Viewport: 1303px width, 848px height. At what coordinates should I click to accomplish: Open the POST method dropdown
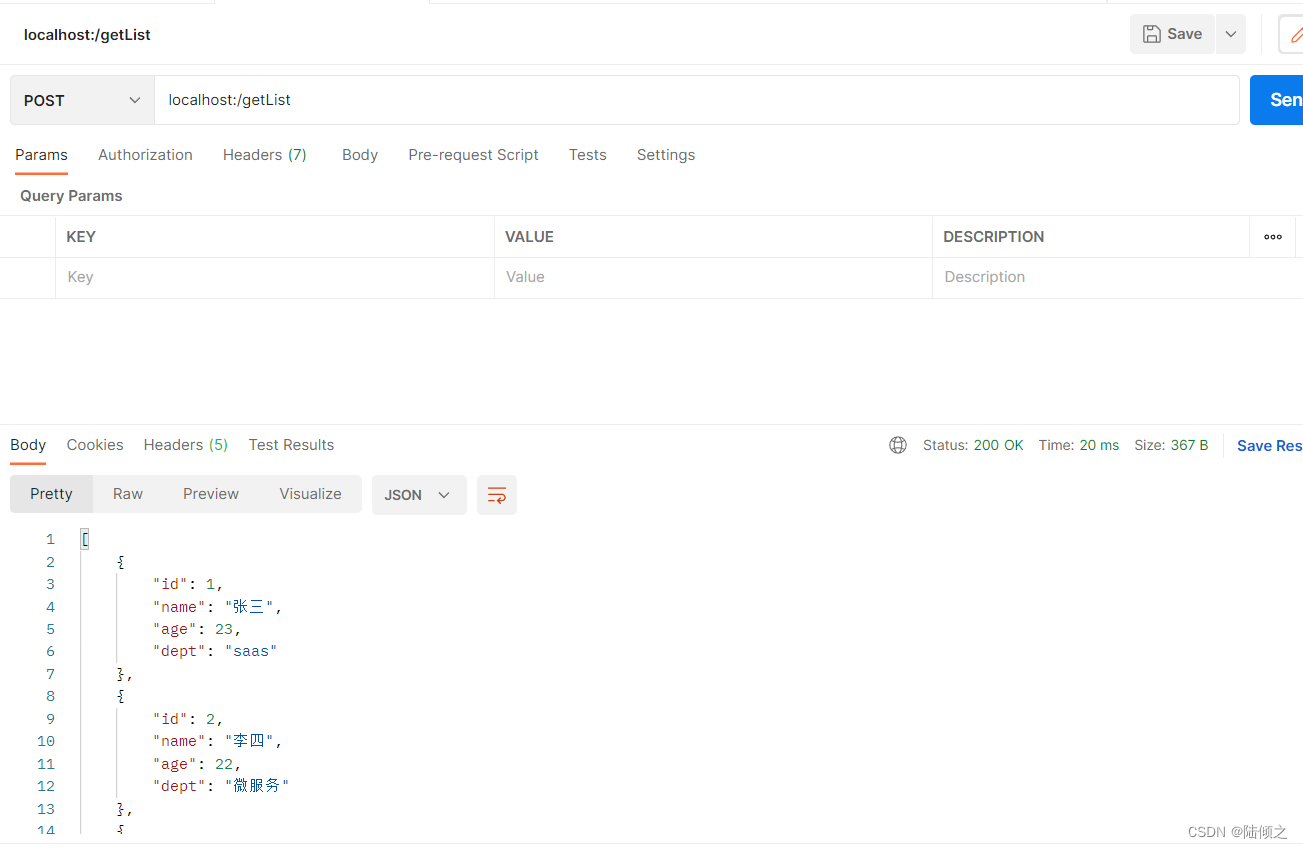pyautogui.click(x=82, y=100)
